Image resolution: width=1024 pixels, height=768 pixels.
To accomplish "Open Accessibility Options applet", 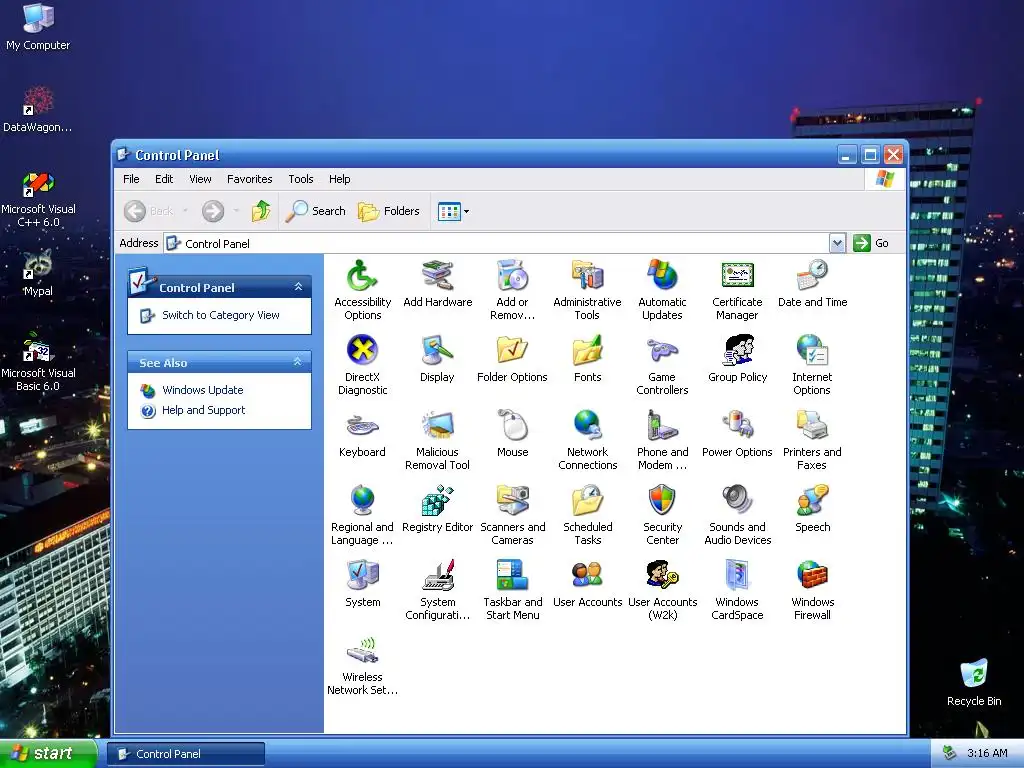I will (x=362, y=289).
